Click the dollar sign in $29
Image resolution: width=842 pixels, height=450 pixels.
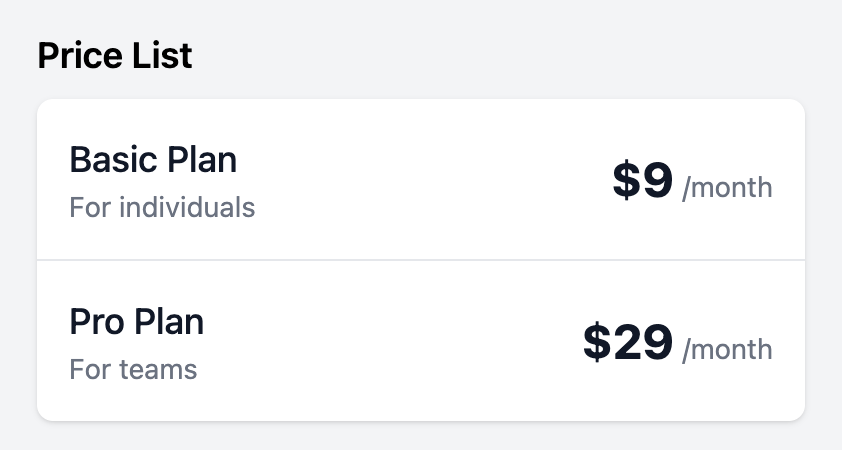pos(597,342)
